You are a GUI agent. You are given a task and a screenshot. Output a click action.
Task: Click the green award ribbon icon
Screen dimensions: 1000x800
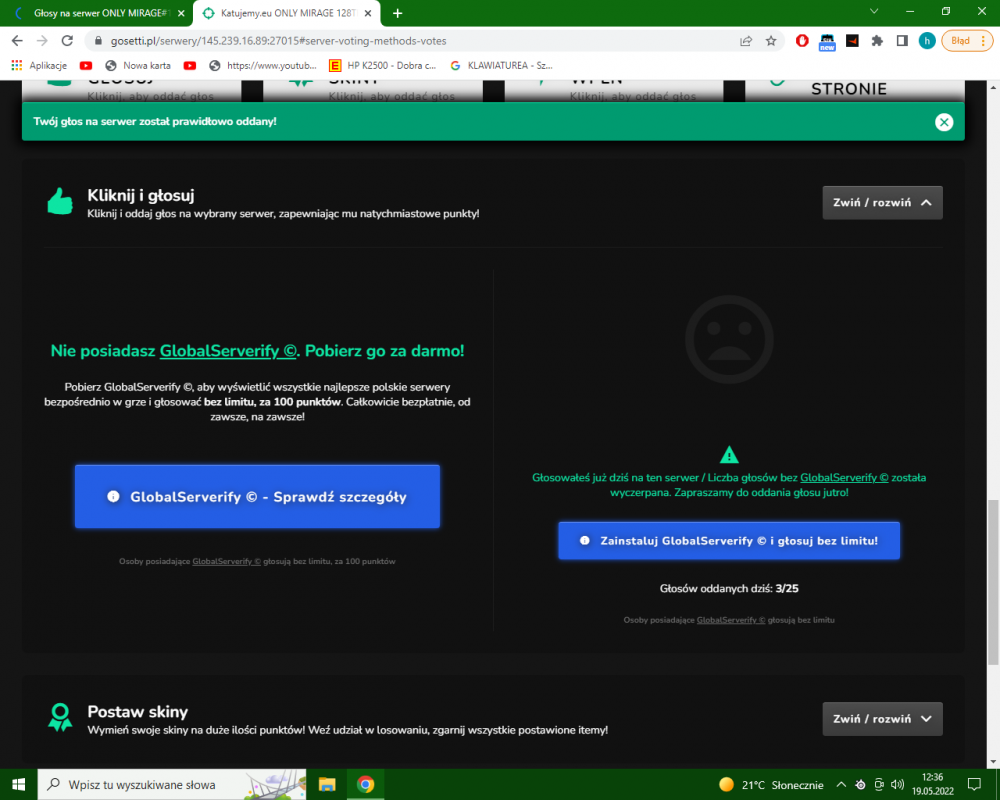point(60,717)
